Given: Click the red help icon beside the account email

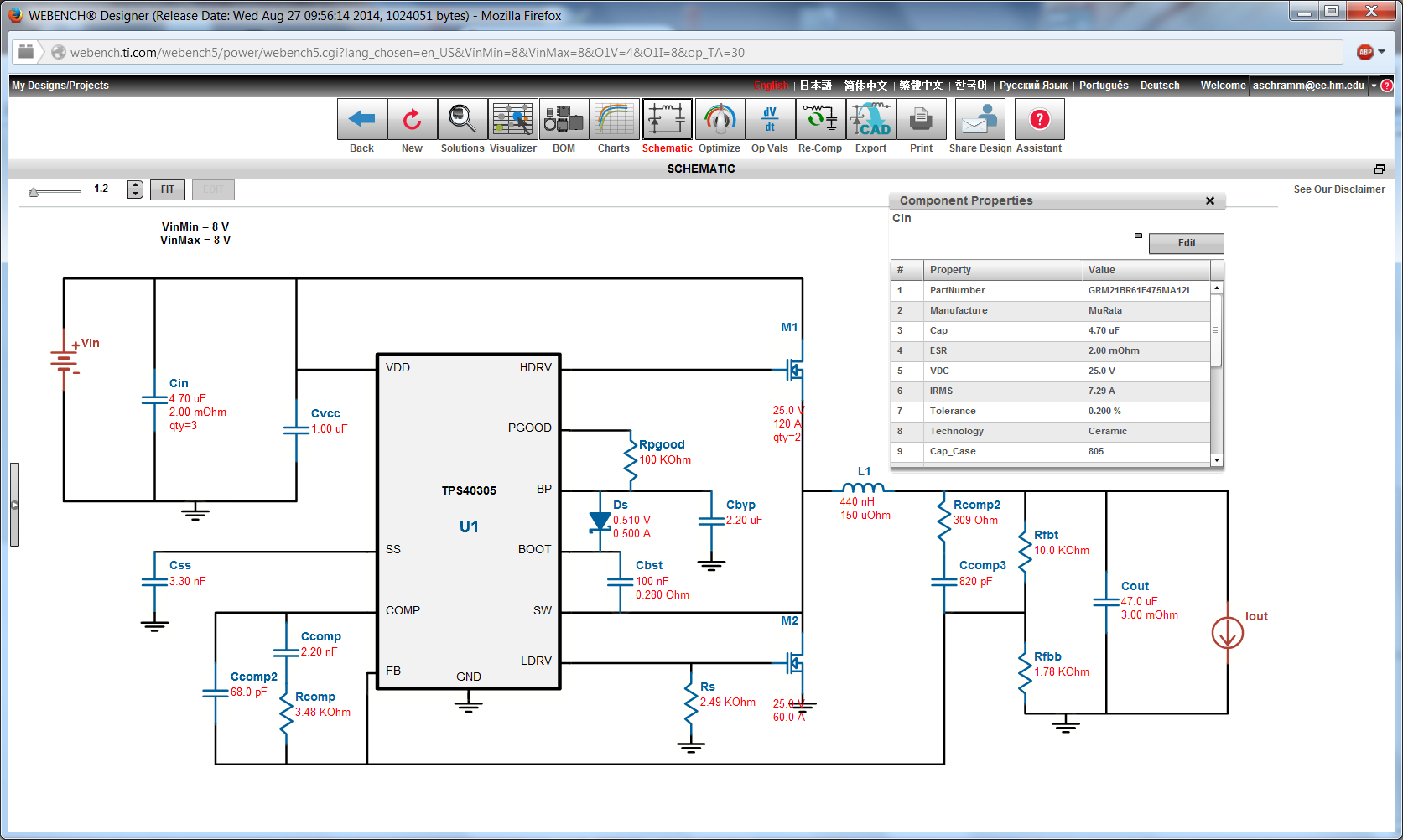Looking at the screenshot, I should click(1387, 86).
